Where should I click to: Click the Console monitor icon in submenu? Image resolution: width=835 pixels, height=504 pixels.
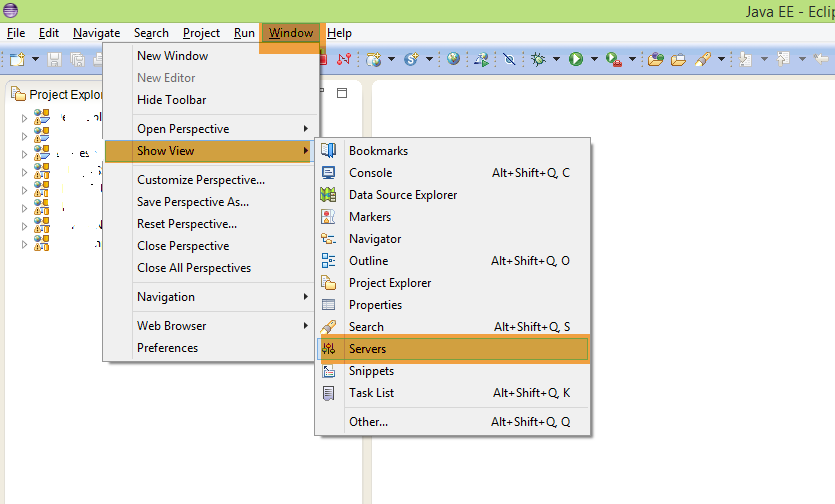tap(329, 173)
